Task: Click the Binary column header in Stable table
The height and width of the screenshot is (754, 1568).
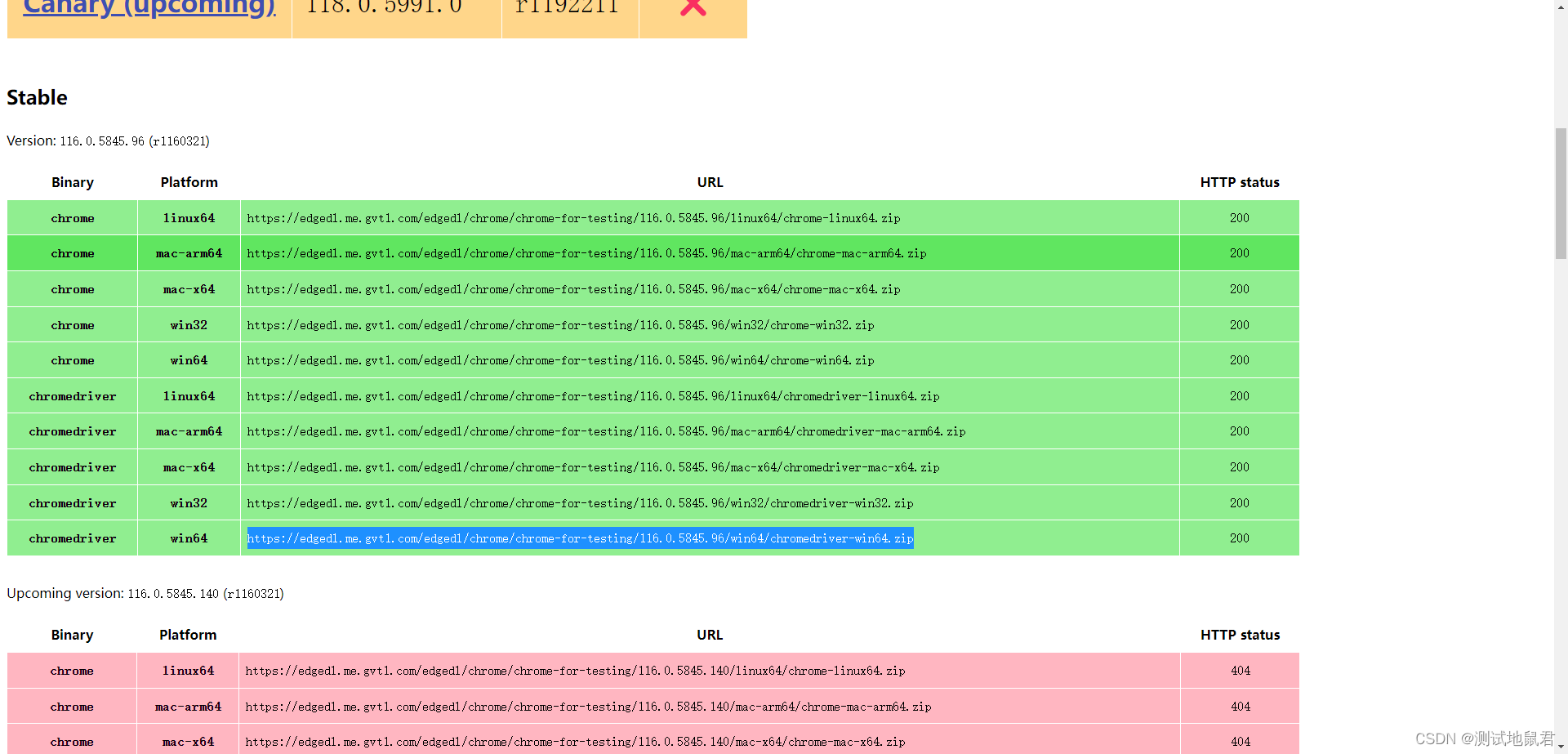Action: (72, 182)
